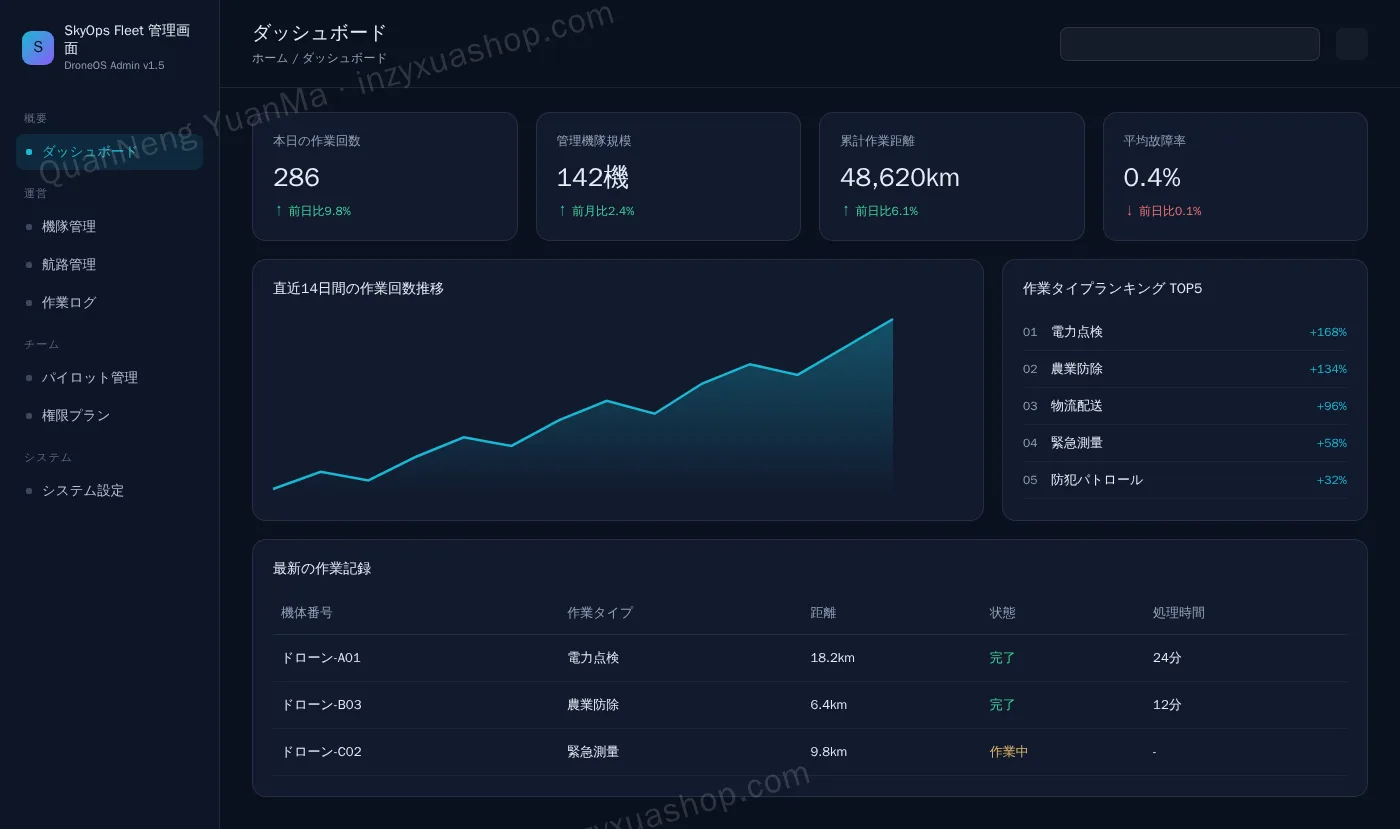Click the 状態 column header
The height and width of the screenshot is (829, 1400).
tap(1003, 613)
